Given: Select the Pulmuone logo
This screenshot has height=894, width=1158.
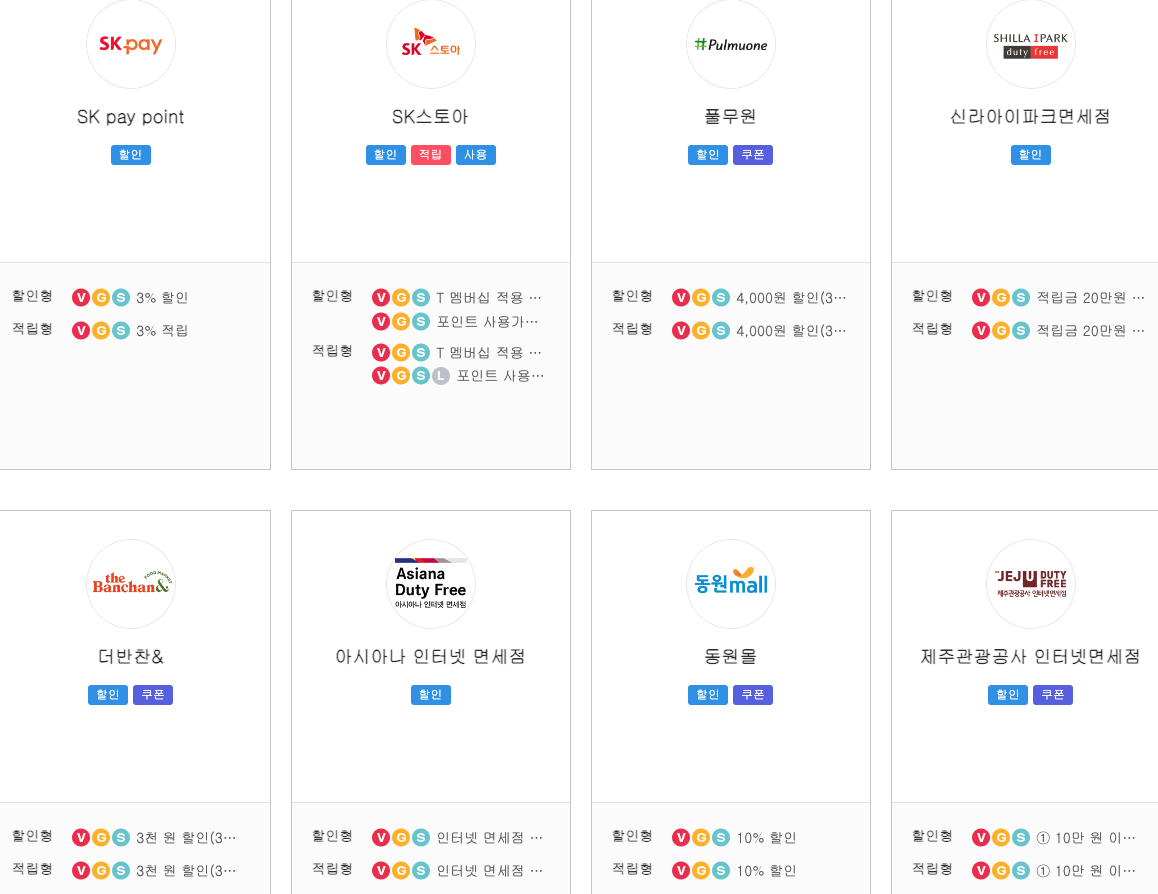Looking at the screenshot, I should click(x=731, y=44).
